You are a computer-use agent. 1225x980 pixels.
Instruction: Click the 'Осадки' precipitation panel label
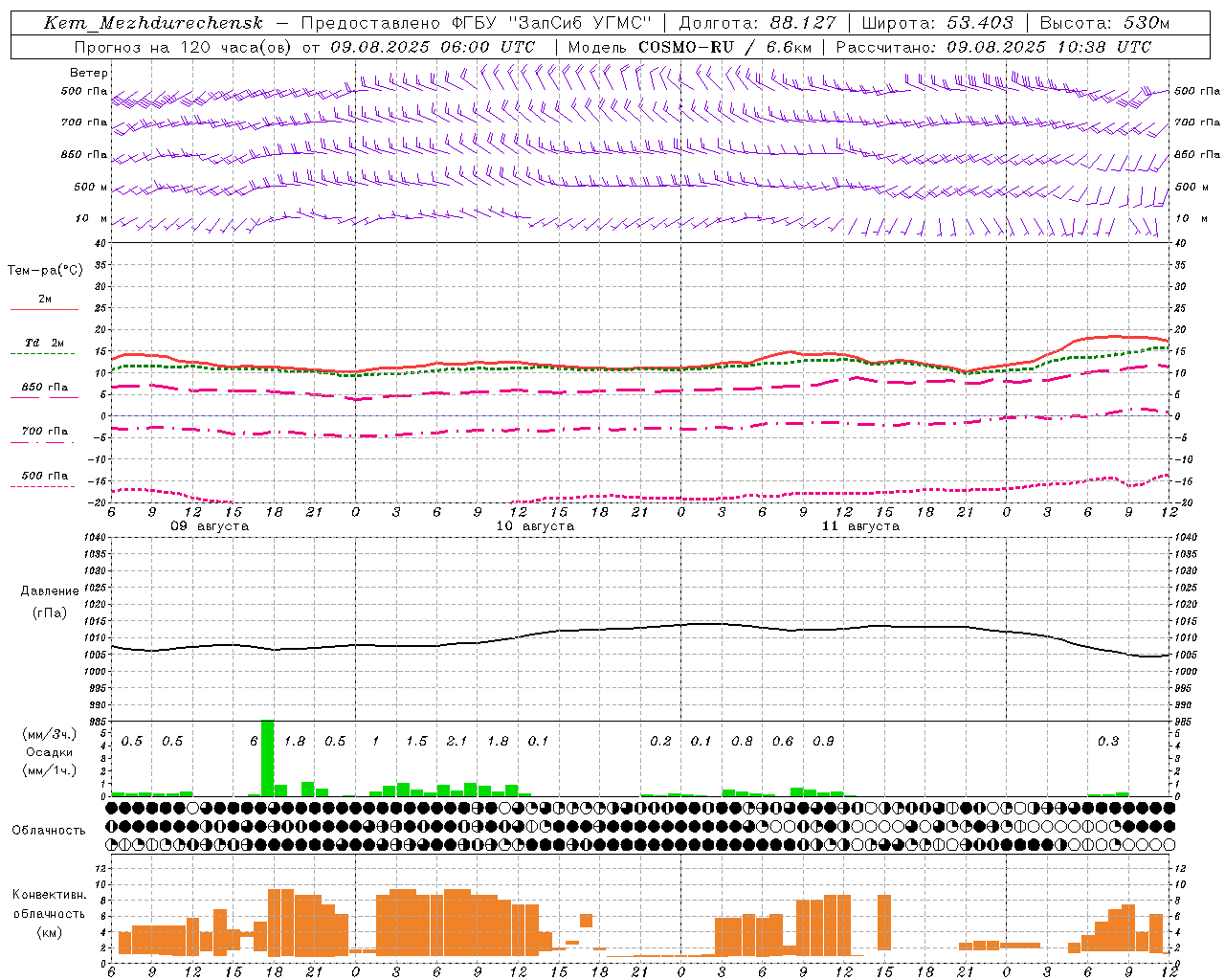[x=49, y=752]
